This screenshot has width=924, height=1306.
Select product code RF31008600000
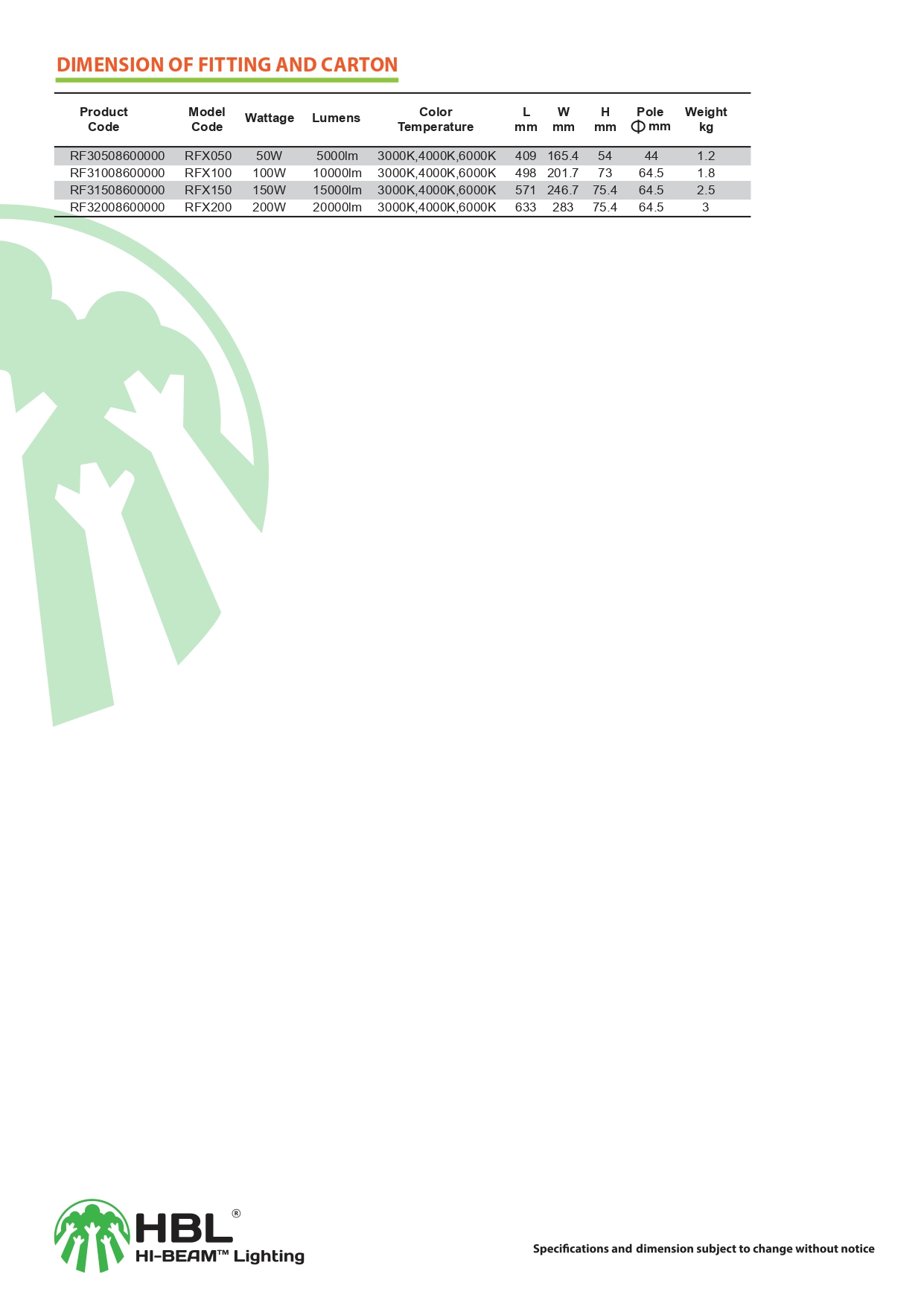(117, 173)
